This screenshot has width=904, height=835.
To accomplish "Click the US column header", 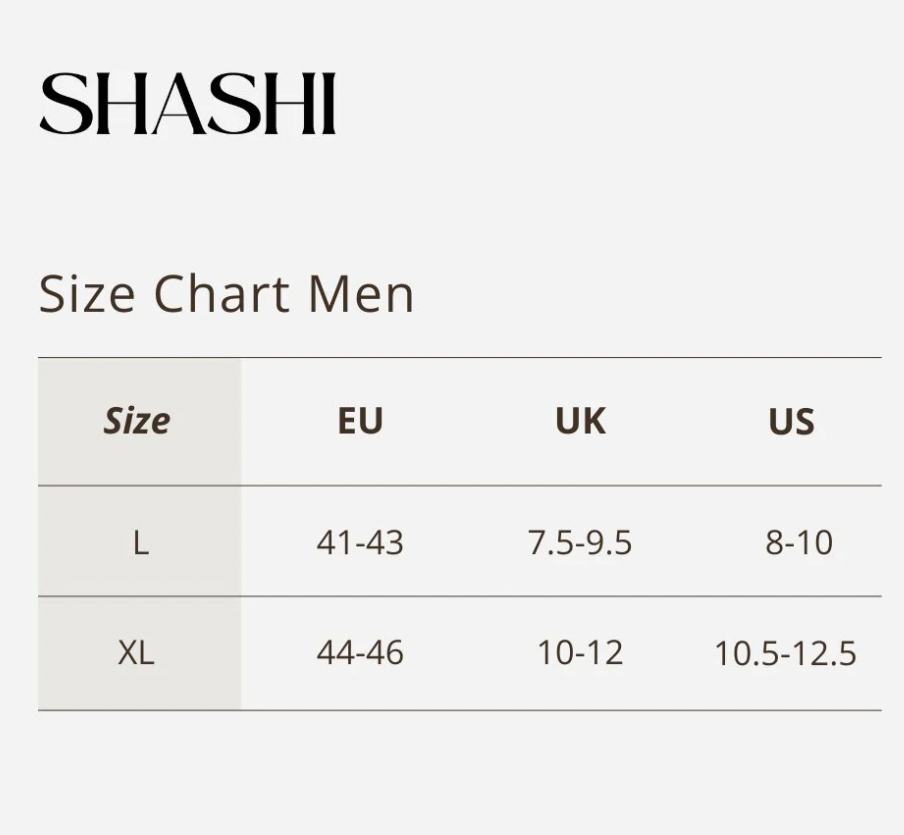I will point(792,422).
